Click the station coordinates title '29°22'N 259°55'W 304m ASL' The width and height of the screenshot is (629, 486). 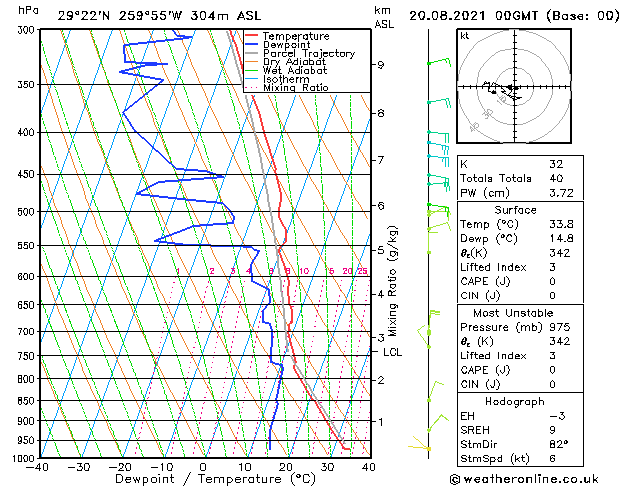[x=159, y=16]
